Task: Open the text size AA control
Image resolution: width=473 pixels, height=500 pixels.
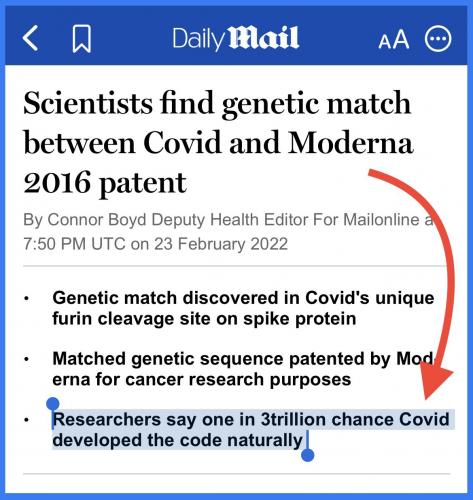Action: (x=394, y=40)
